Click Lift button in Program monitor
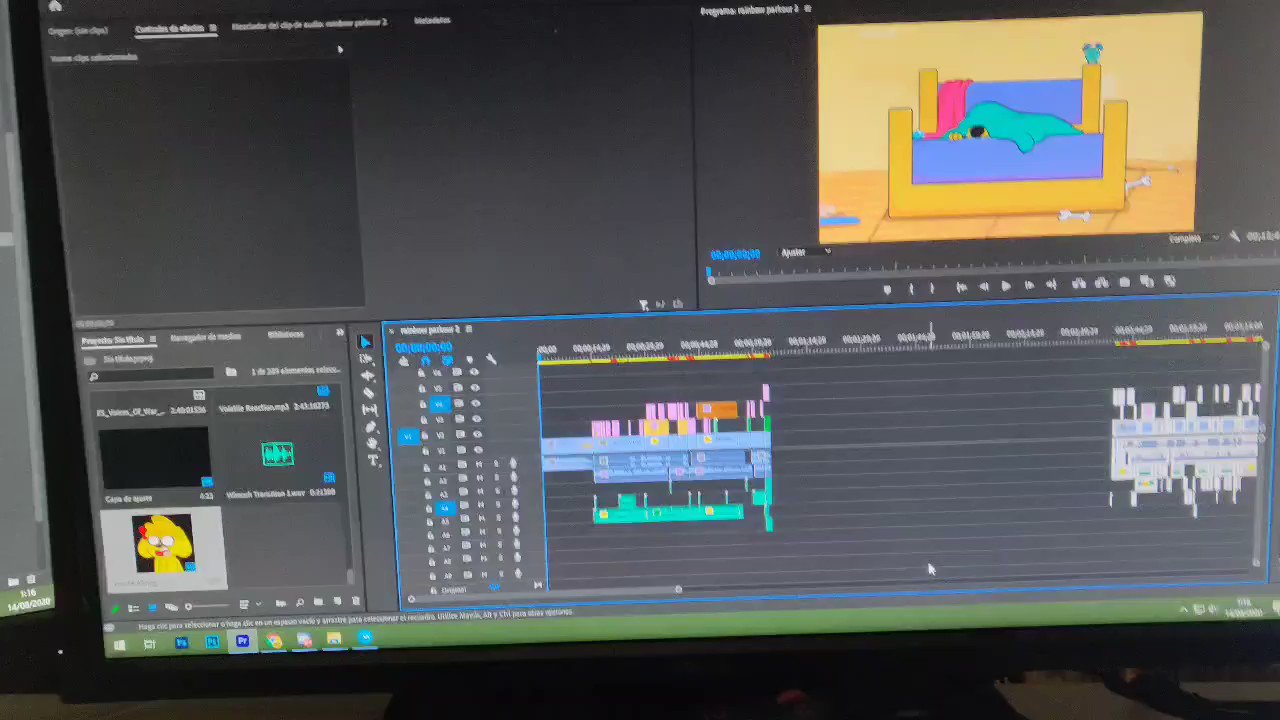Screen dimensions: 1280x720 tap(1079, 284)
